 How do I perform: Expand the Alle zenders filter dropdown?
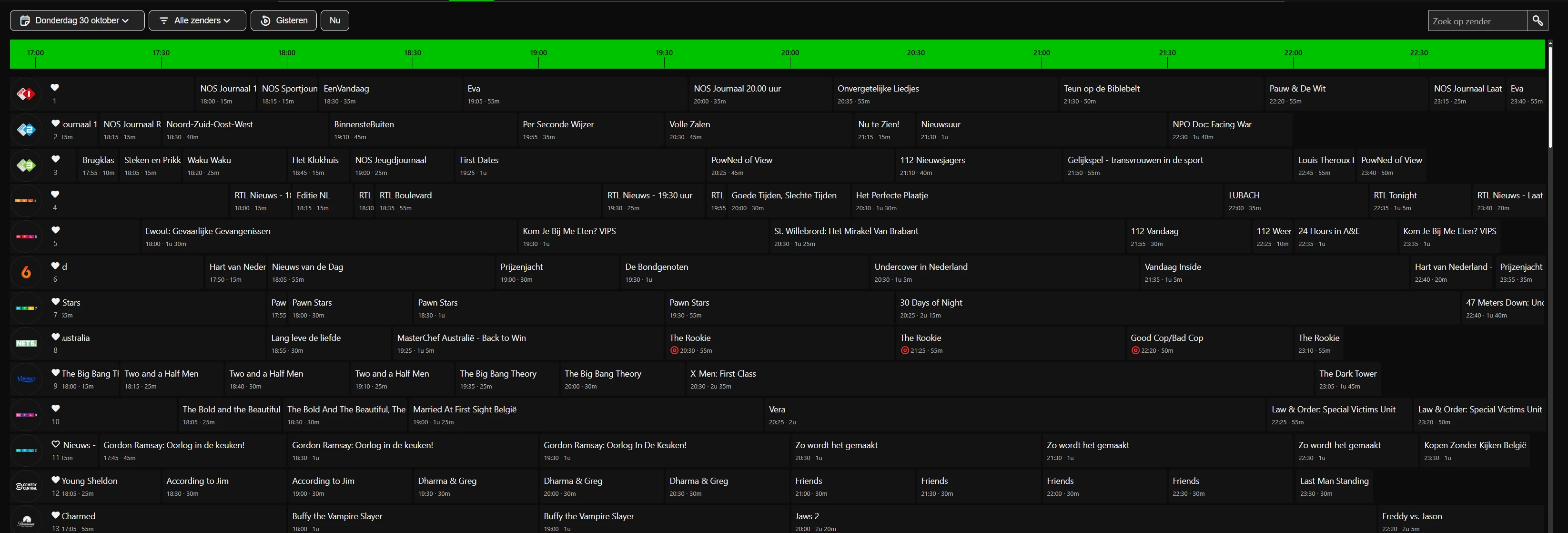point(197,20)
